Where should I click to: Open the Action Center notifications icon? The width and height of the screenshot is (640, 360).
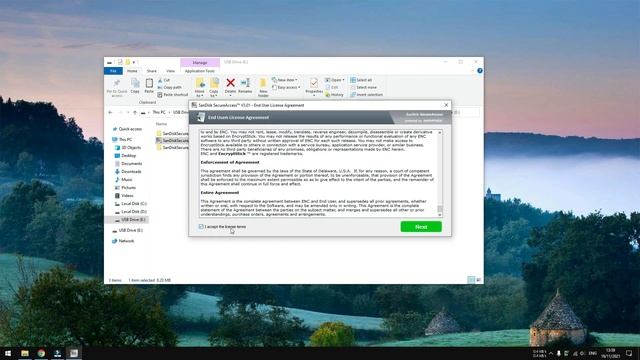[629, 353]
